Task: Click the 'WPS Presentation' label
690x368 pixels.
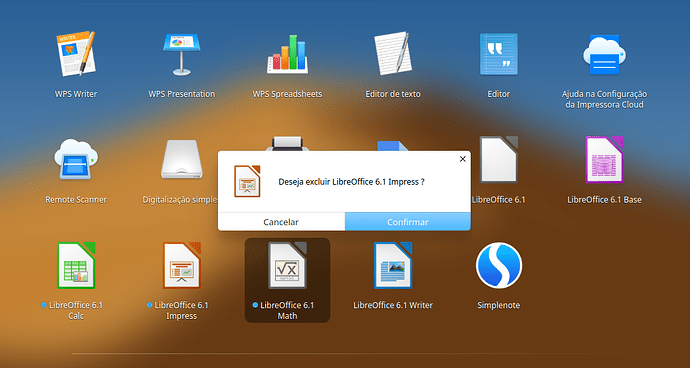Action: pyautogui.click(x=182, y=94)
